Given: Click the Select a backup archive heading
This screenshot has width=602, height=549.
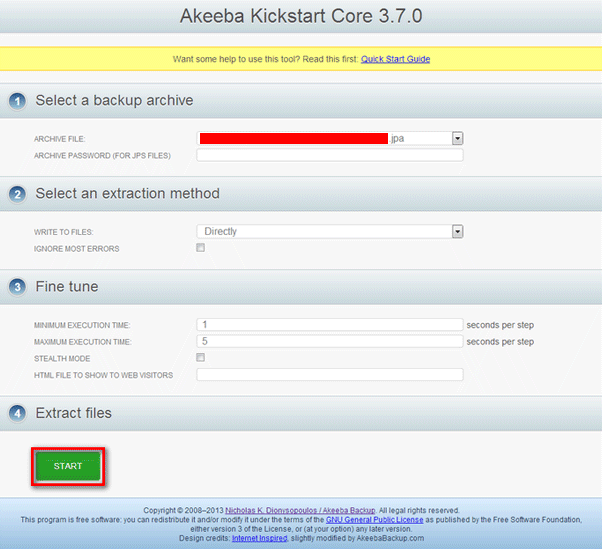Looking at the screenshot, I should 114,101.
